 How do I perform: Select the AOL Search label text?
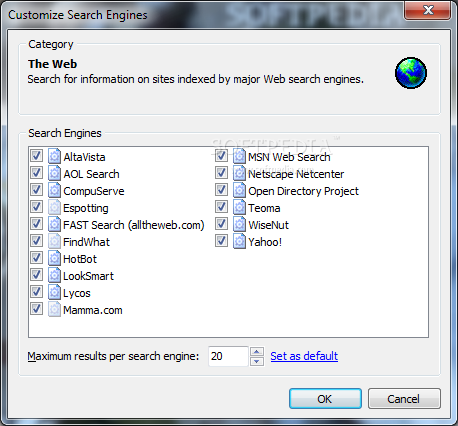click(x=91, y=174)
